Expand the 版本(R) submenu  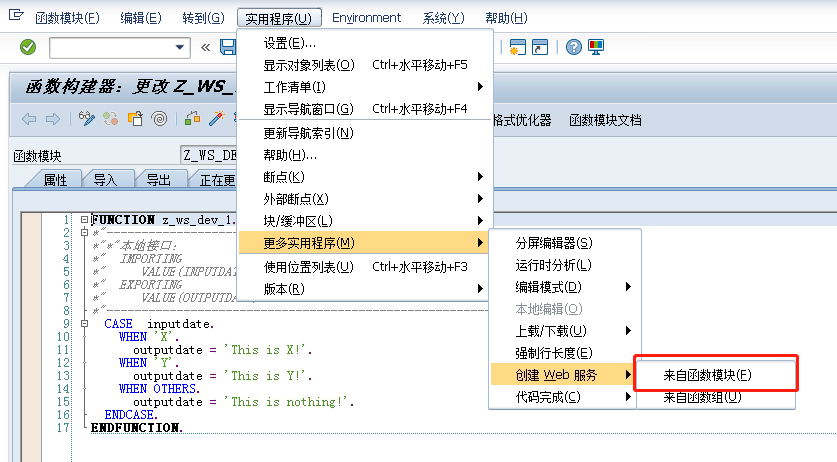click(480, 288)
